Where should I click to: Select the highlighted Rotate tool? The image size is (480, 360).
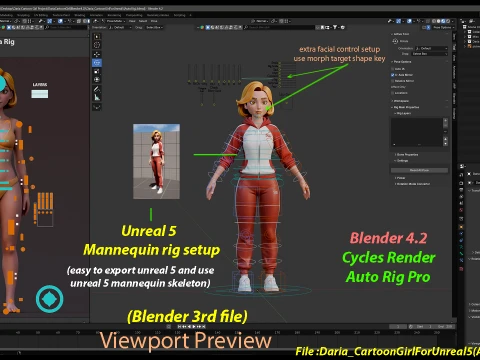[x=97, y=63]
